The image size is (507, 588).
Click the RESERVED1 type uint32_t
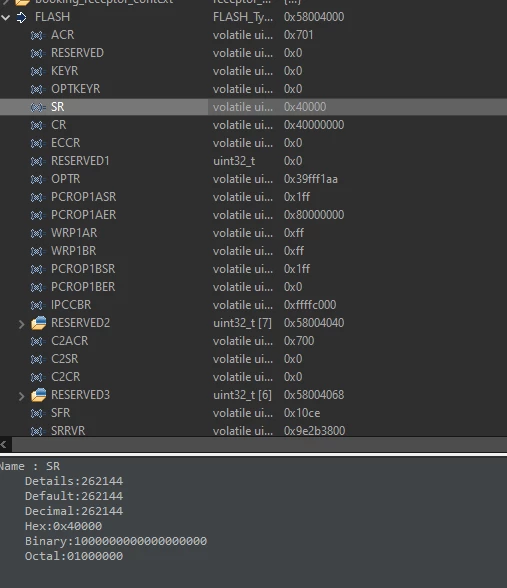pyautogui.click(x=234, y=161)
